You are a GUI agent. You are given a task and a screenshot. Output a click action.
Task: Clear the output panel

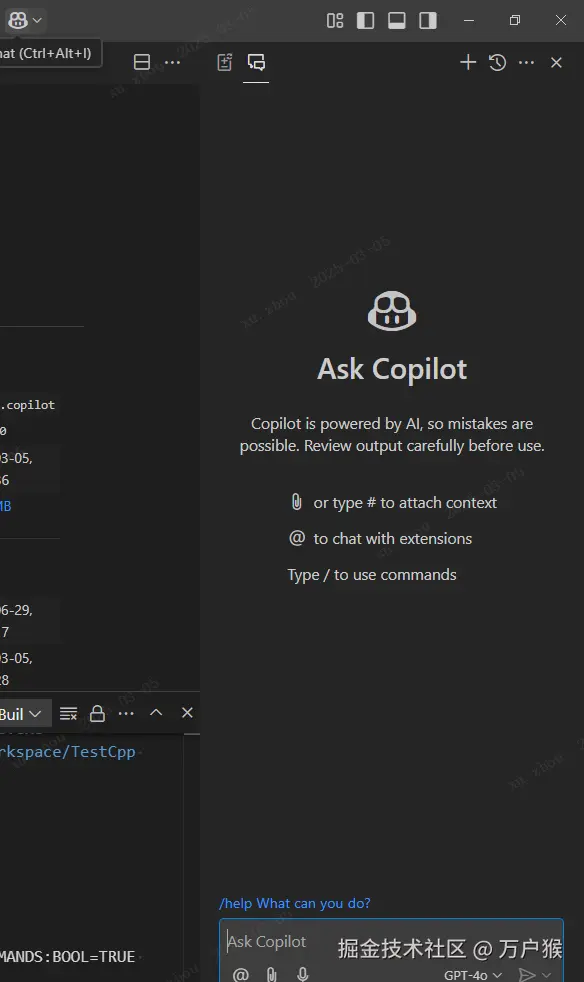pyautogui.click(x=68, y=713)
